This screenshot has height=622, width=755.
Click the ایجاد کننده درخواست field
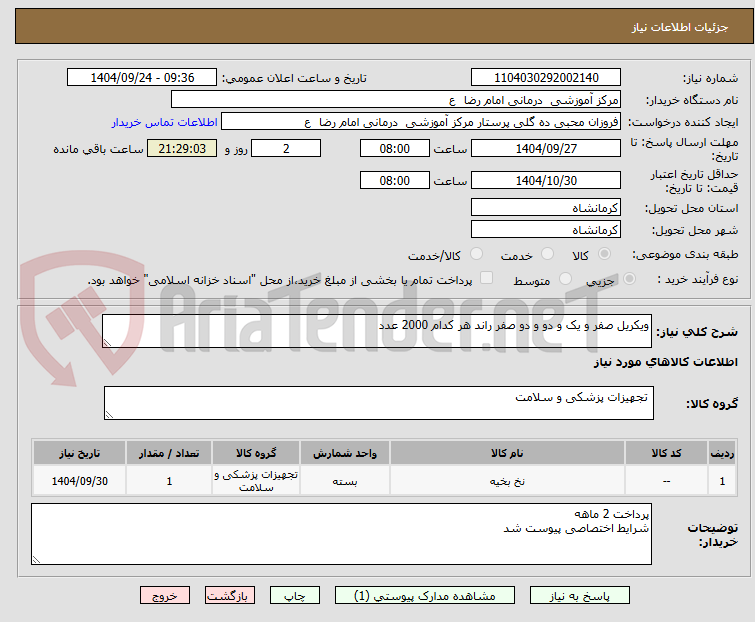pyautogui.click(x=421, y=122)
